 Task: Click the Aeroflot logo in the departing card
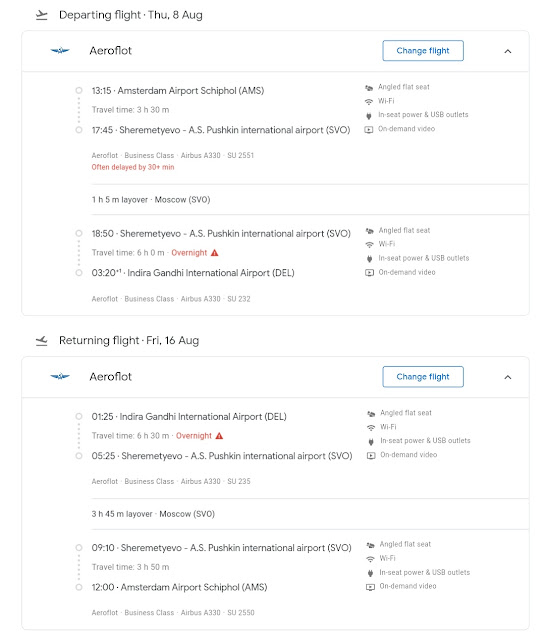(60, 51)
